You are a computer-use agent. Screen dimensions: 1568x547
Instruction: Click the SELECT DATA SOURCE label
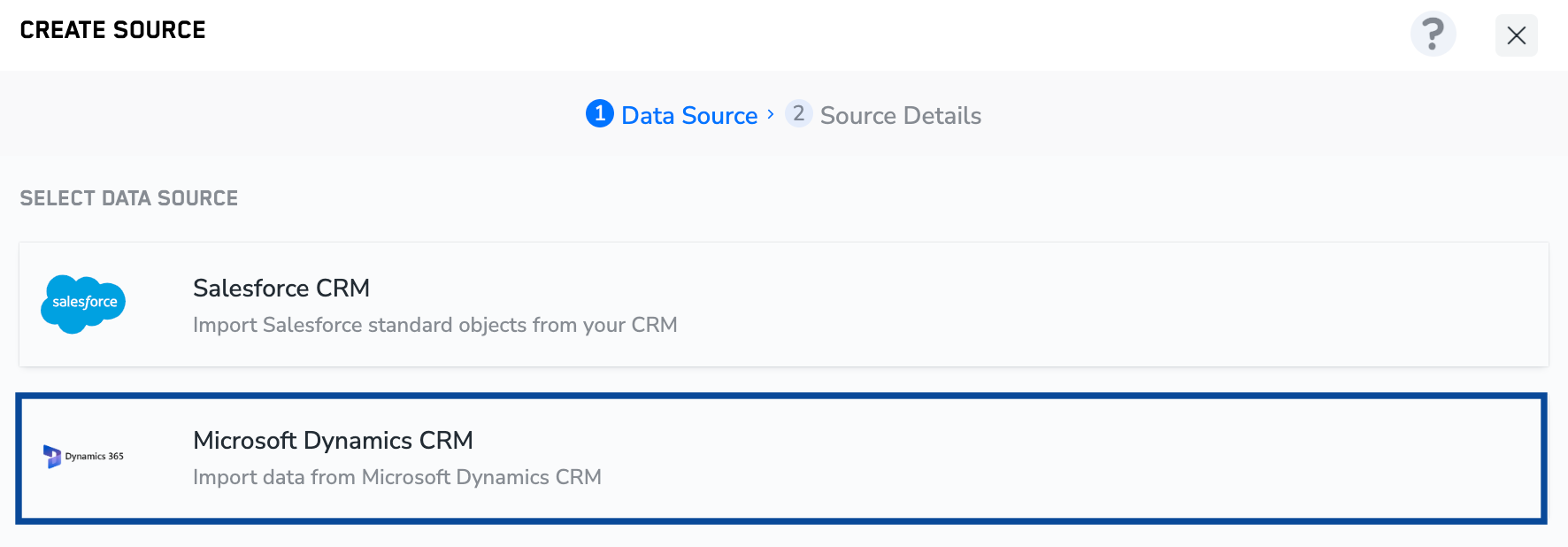128,198
